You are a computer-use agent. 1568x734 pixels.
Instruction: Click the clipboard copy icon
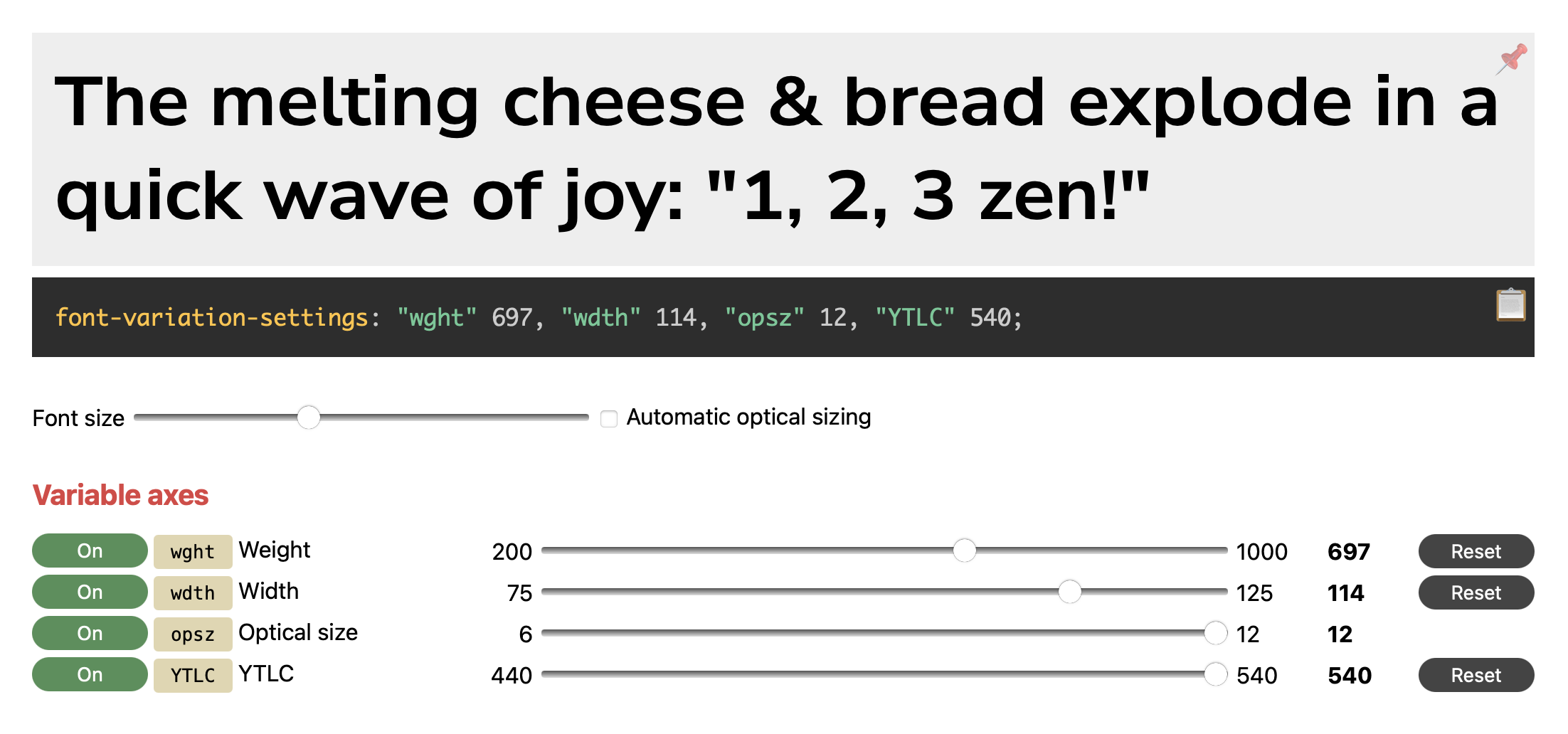tap(1510, 306)
